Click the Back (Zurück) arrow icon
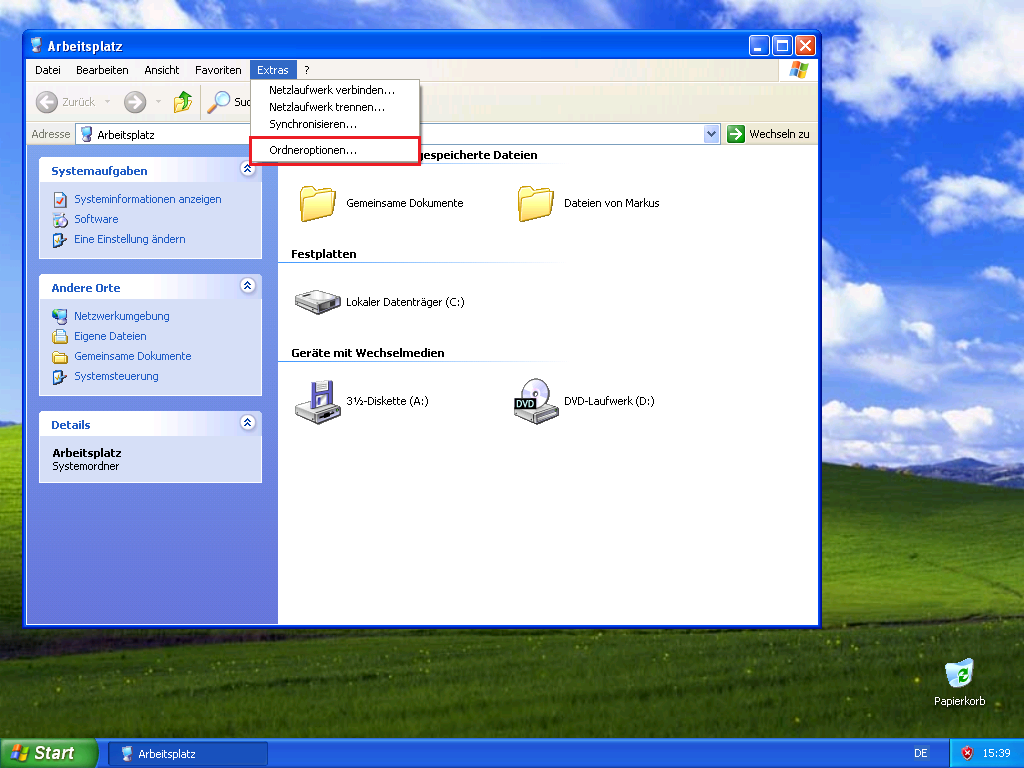 point(46,102)
